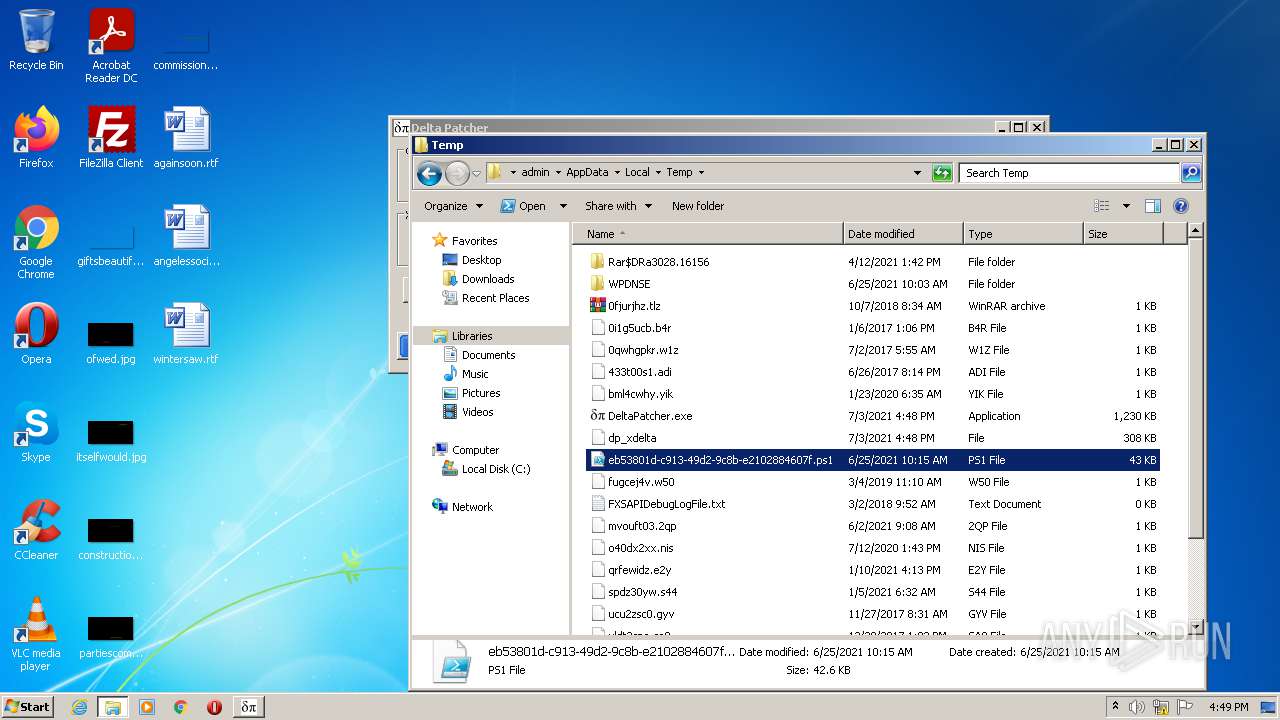Expand the Local breadcrumb dropdown arrow
1280x720 pixels.
pos(657,173)
